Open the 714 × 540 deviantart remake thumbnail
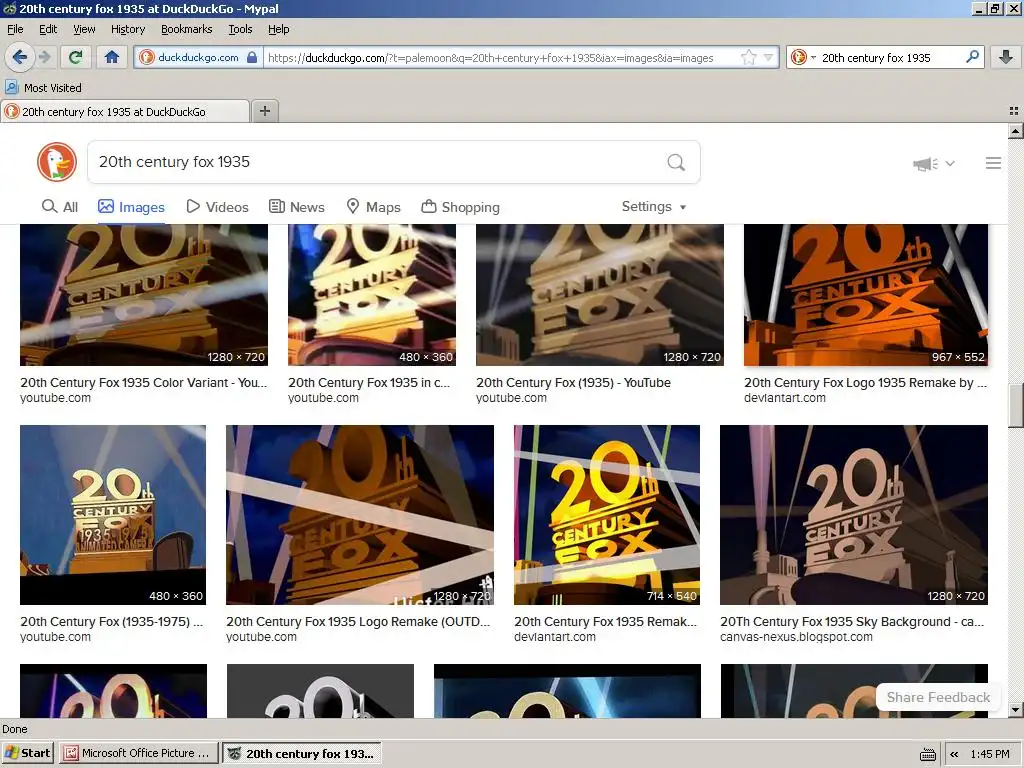 (x=607, y=515)
